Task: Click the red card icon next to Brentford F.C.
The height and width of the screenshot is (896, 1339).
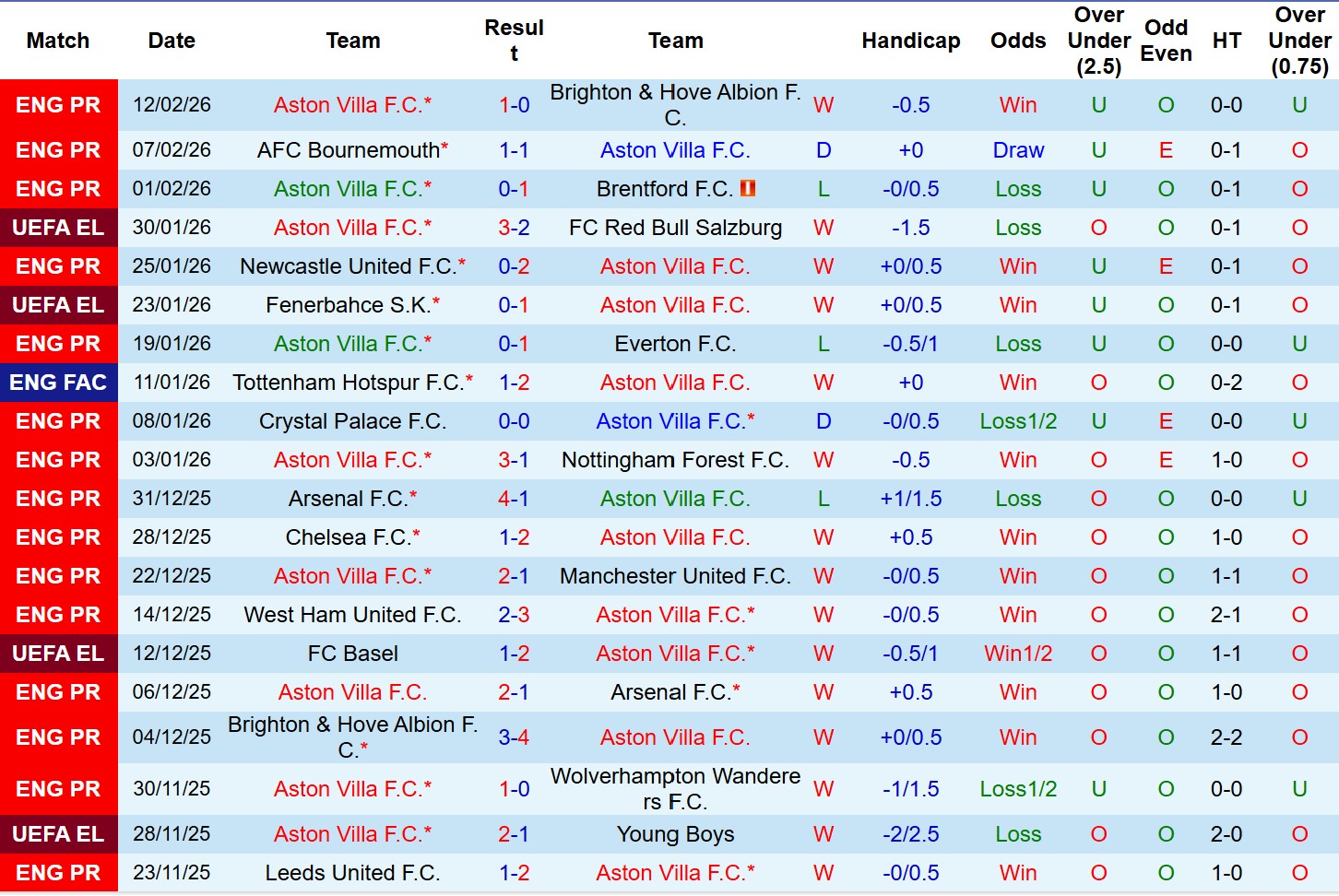Action: (748, 188)
